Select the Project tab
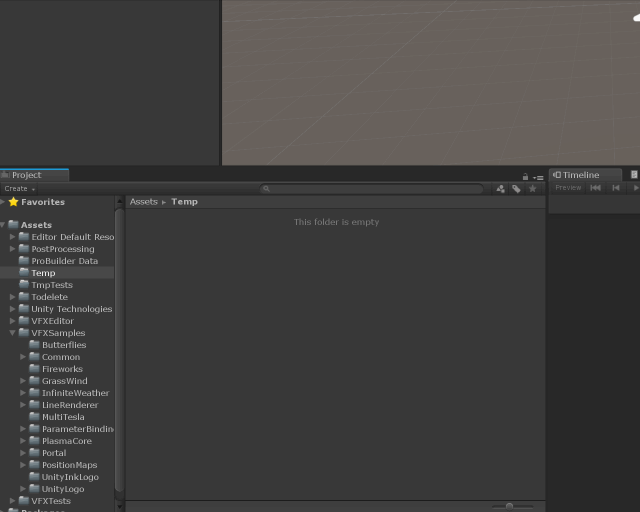This screenshot has width=640, height=512. point(27,175)
